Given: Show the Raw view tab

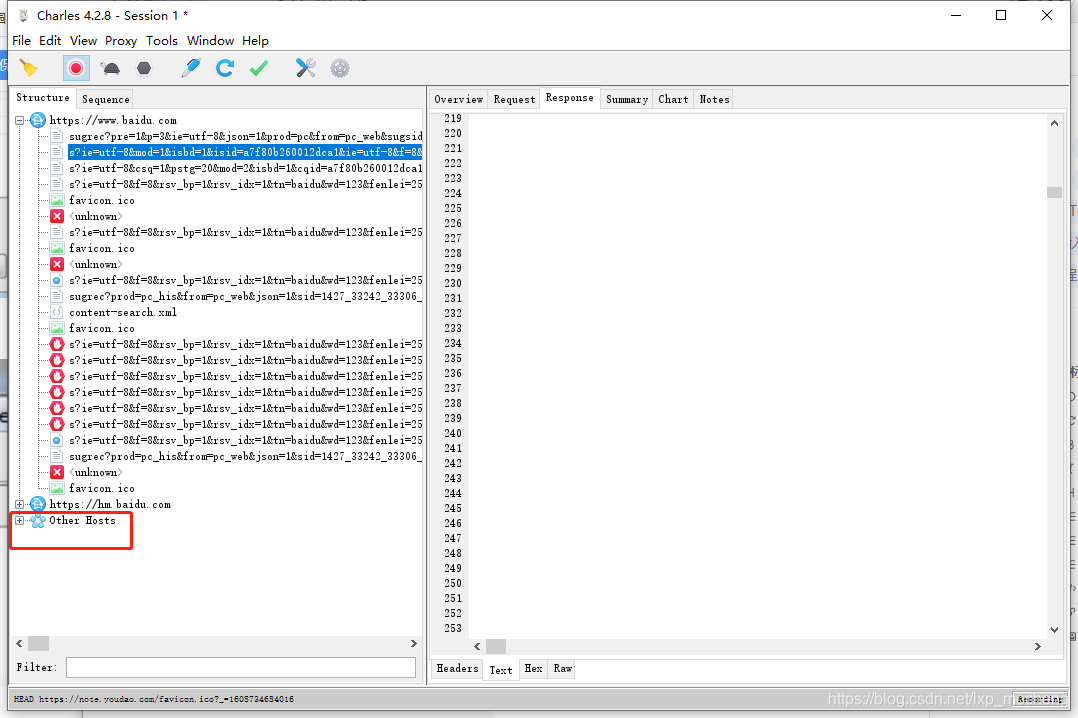Looking at the screenshot, I should (x=562, y=668).
